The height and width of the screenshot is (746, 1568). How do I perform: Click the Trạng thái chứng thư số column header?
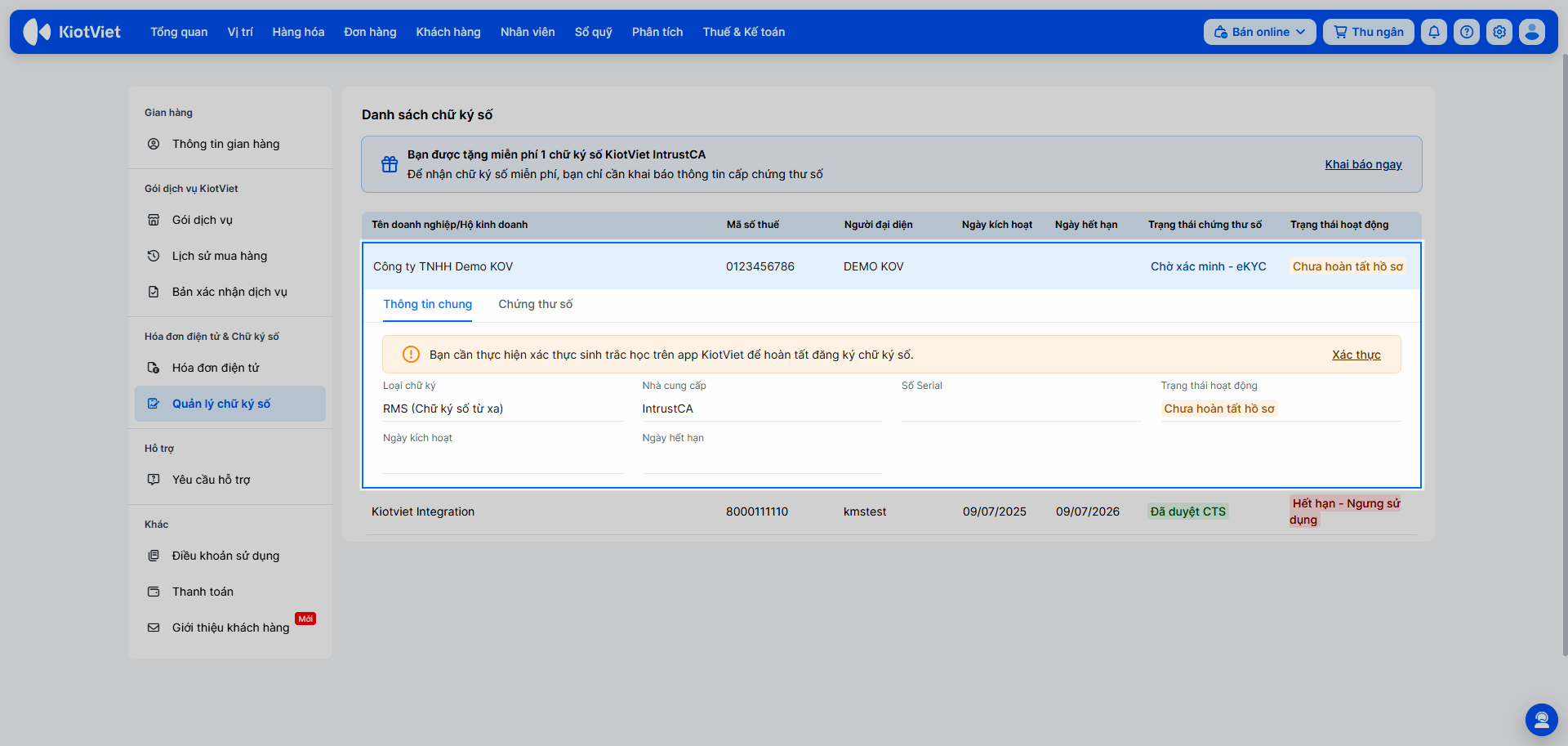1205,225
